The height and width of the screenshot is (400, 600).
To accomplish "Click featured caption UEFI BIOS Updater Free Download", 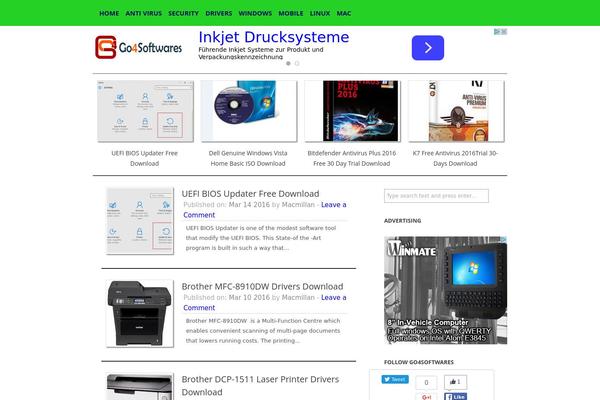I will click(x=145, y=158).
